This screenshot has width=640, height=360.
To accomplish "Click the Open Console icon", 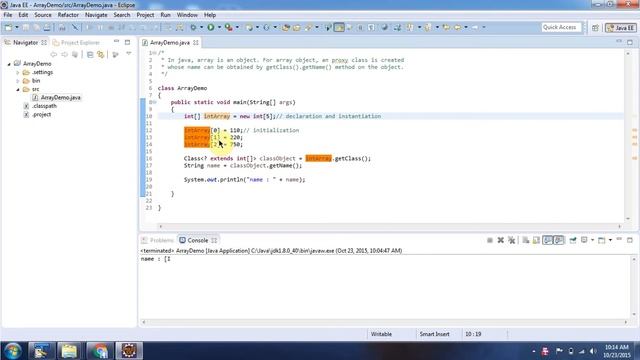I will coord(602,240).
